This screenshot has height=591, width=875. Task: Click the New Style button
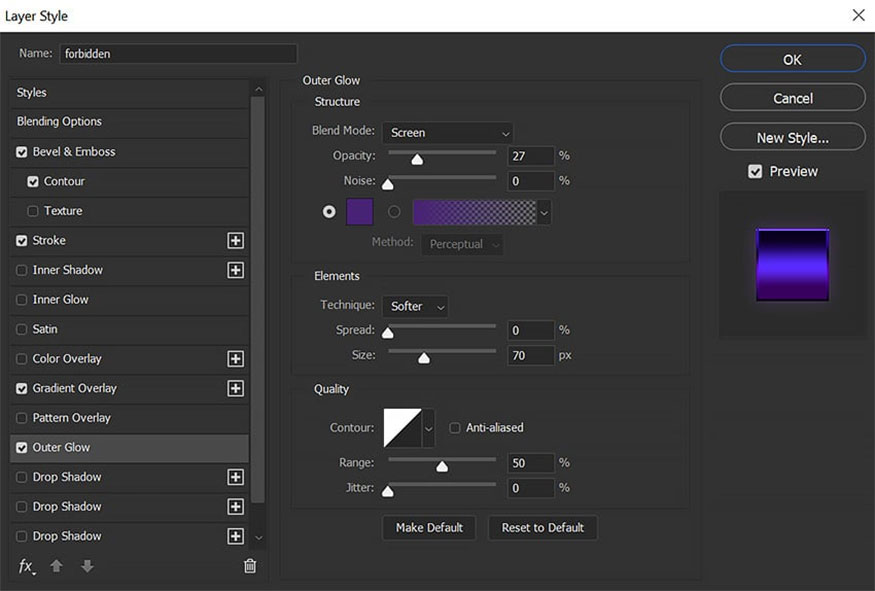click(x=792, y=138)
